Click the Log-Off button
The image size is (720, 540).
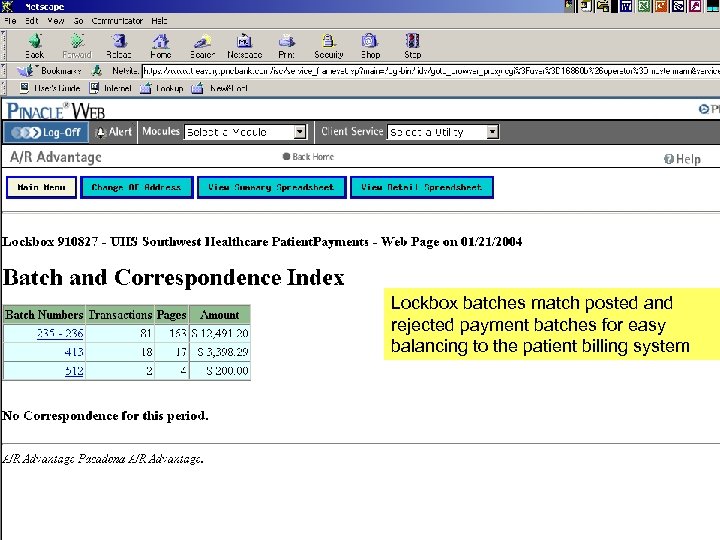click(46, 133)
